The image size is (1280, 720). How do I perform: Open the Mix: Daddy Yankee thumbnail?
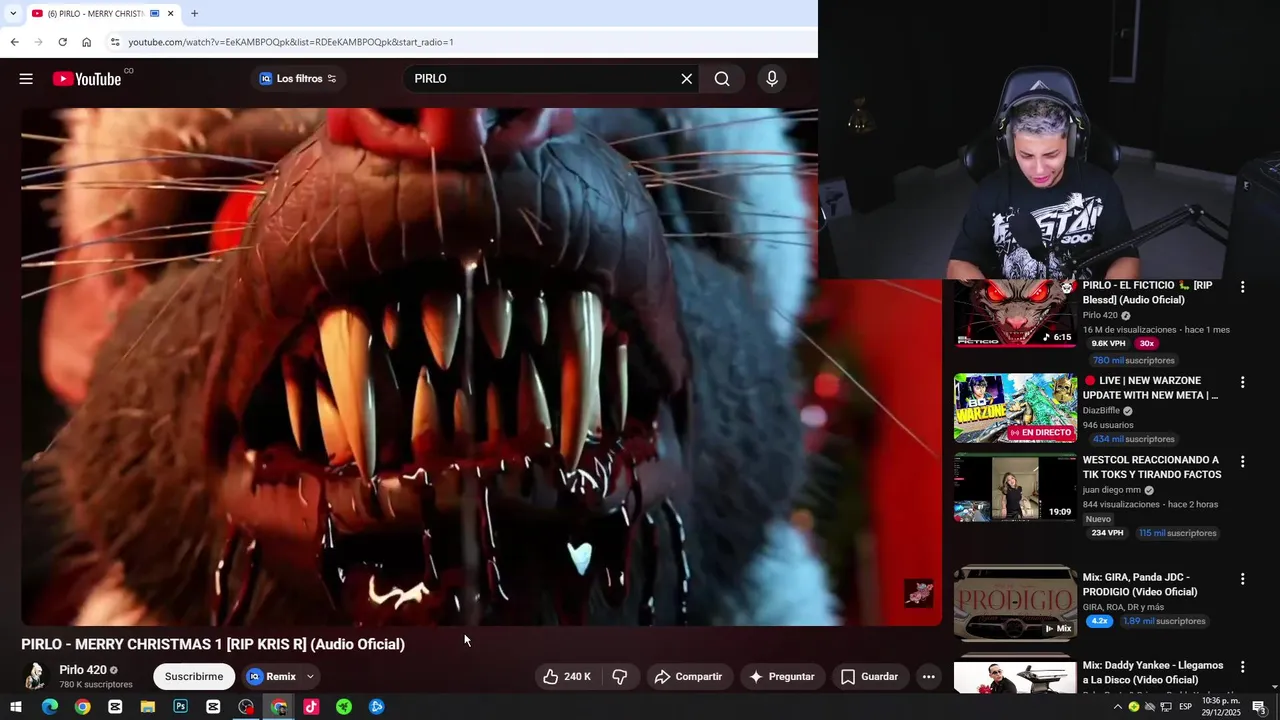[x=1015, y=678]
